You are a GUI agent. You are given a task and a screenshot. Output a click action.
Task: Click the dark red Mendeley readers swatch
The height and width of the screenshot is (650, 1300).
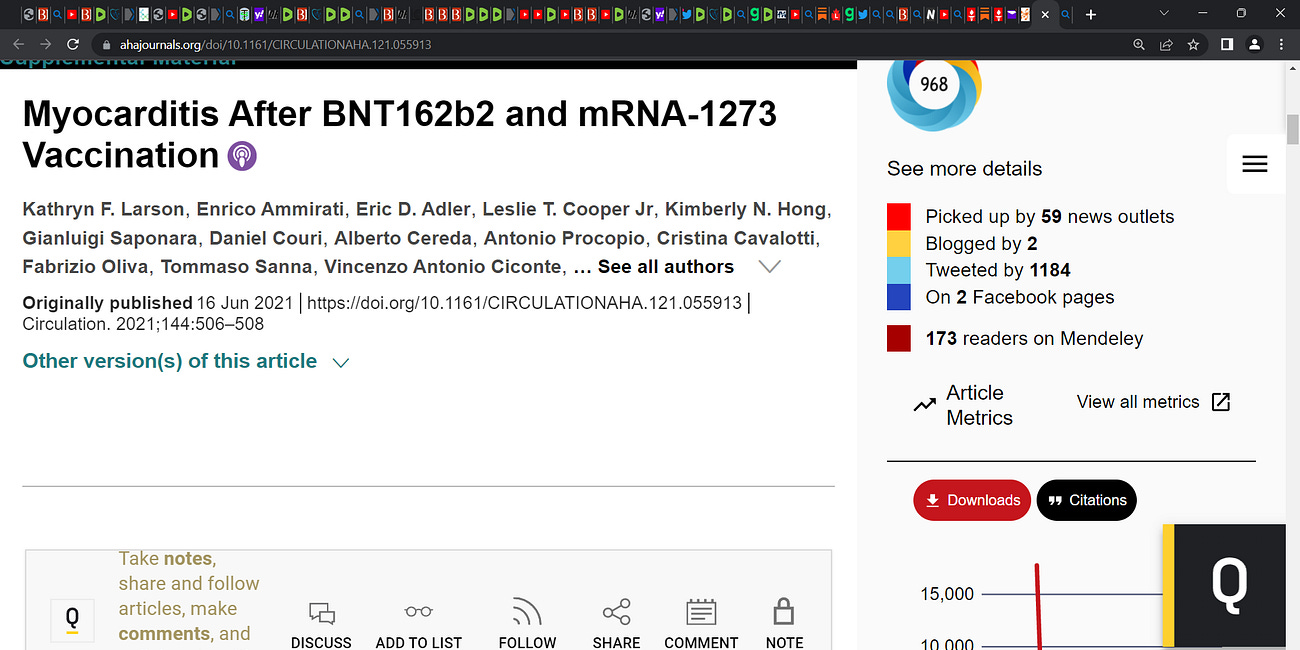click(899, 339)
